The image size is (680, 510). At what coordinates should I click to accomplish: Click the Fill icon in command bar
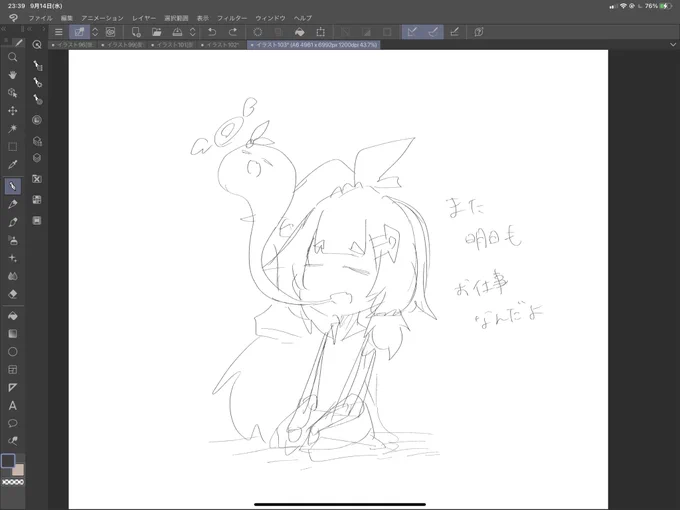coord(299,32)
